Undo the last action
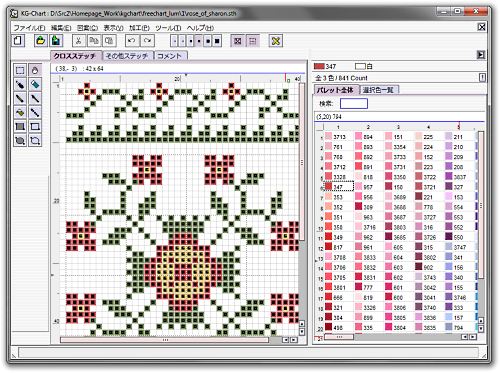Viewport: 500px width, 373px height. (x=132, y=41)
